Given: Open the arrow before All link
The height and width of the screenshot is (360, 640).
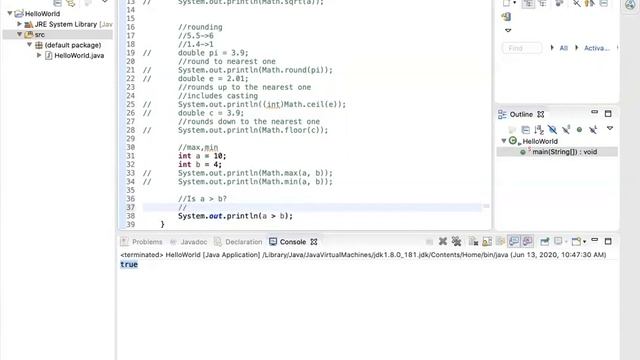Looking at the screenshot, I should click(552, 48).
